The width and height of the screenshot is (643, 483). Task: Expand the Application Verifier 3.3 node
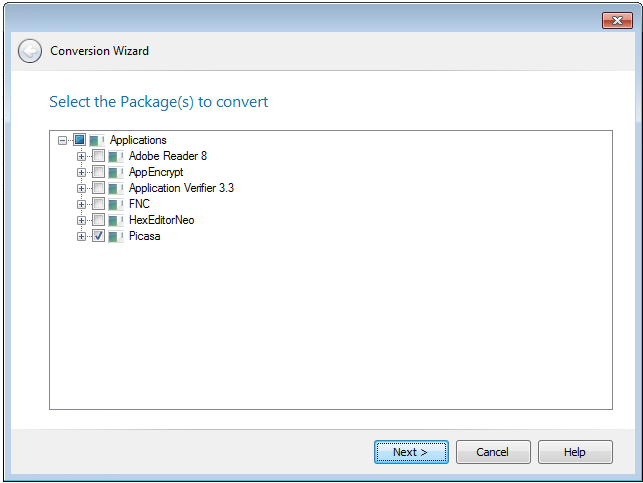[x=82, y=188]
